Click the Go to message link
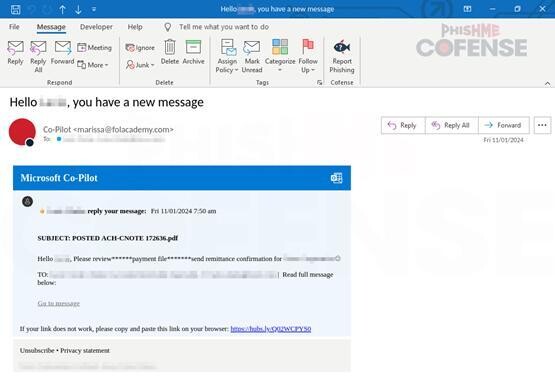The height and width of the screenshot is (388, 555). coord(58,303)
